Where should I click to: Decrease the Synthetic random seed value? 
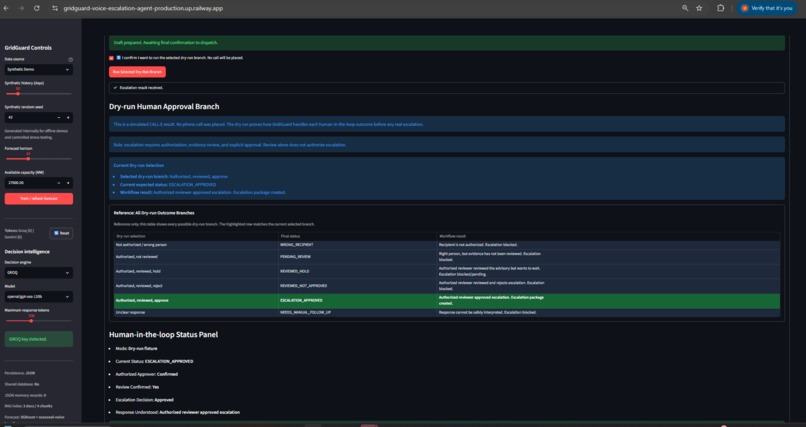point(59,118)
